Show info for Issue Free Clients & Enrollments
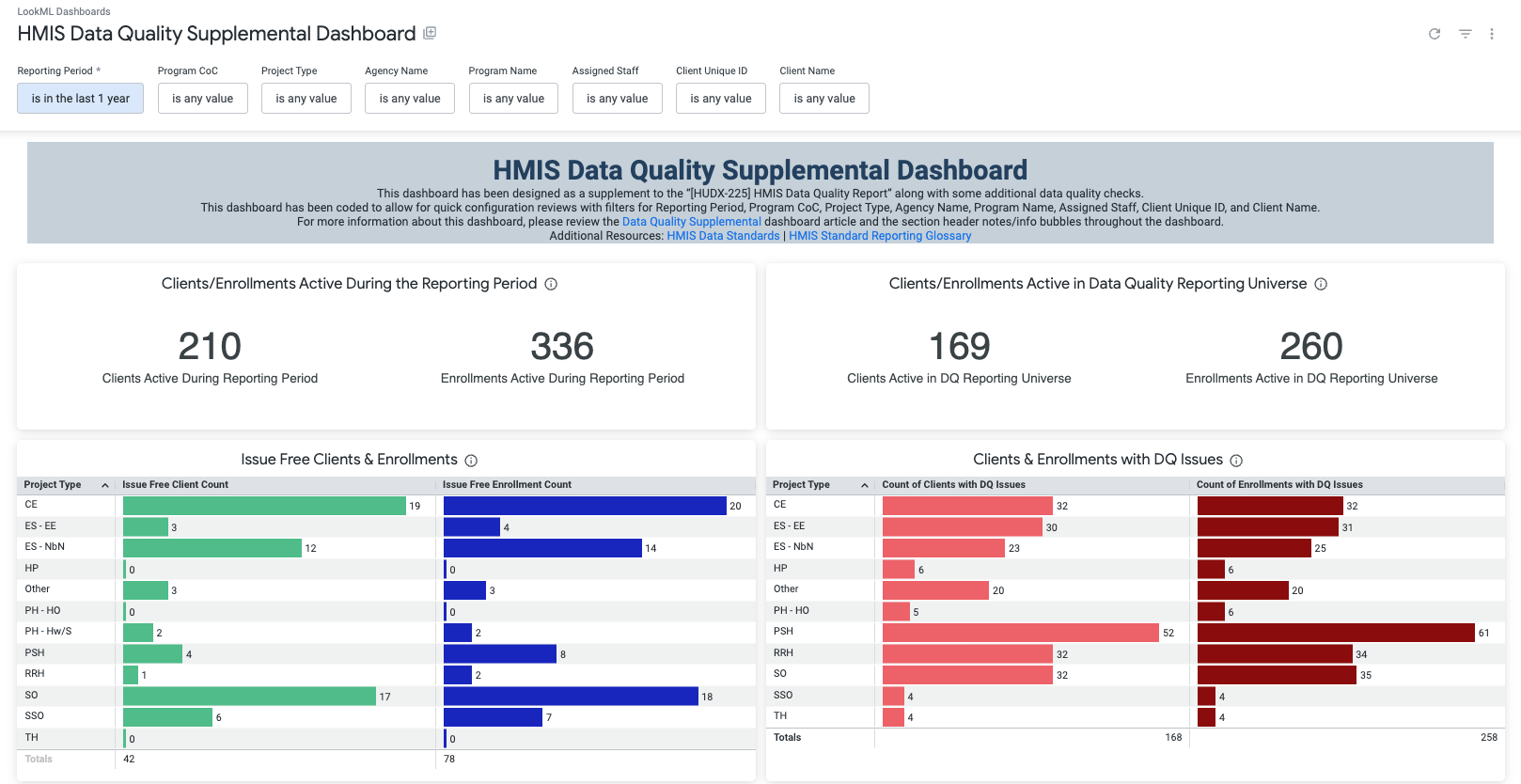 pyautogui.click(x=471, y=461)
